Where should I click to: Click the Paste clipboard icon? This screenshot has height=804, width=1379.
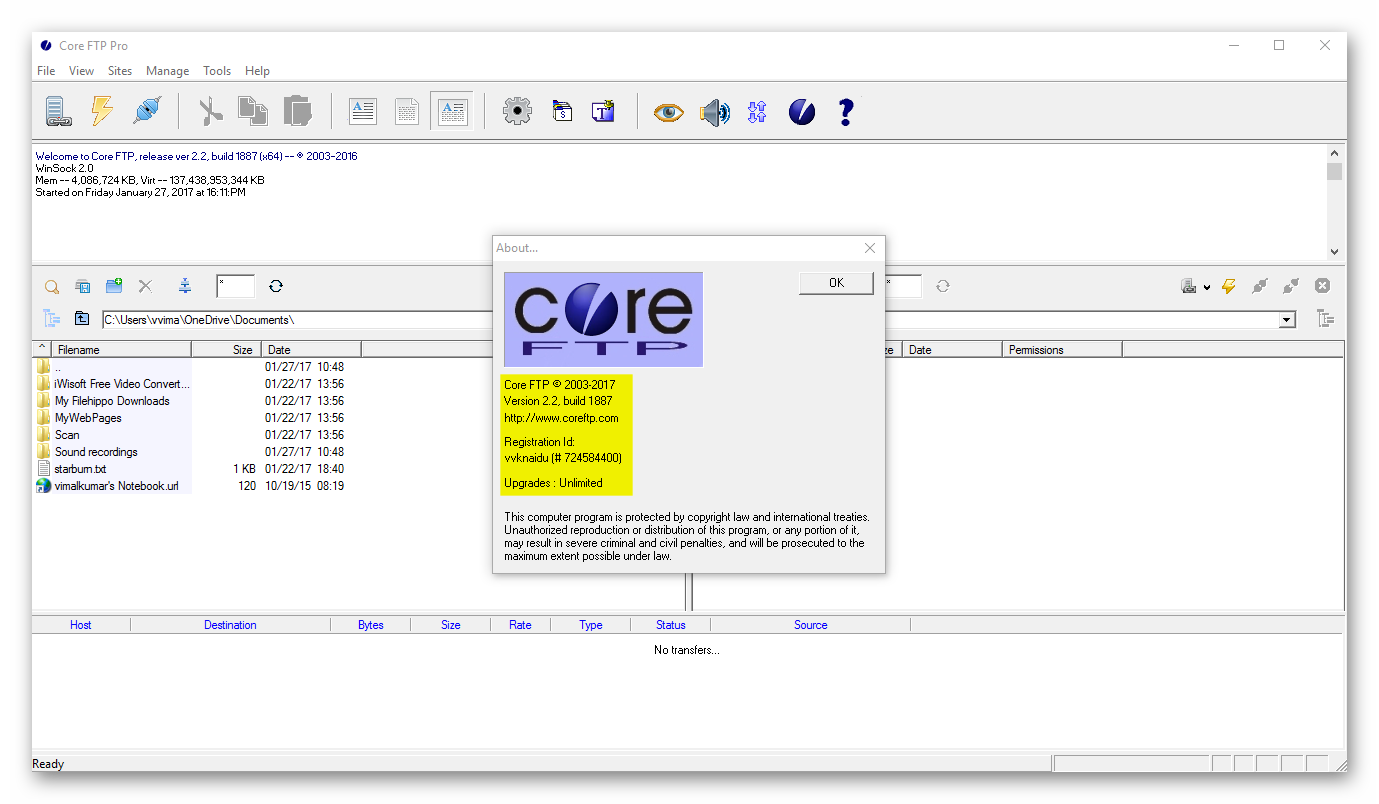click(297, 111)
